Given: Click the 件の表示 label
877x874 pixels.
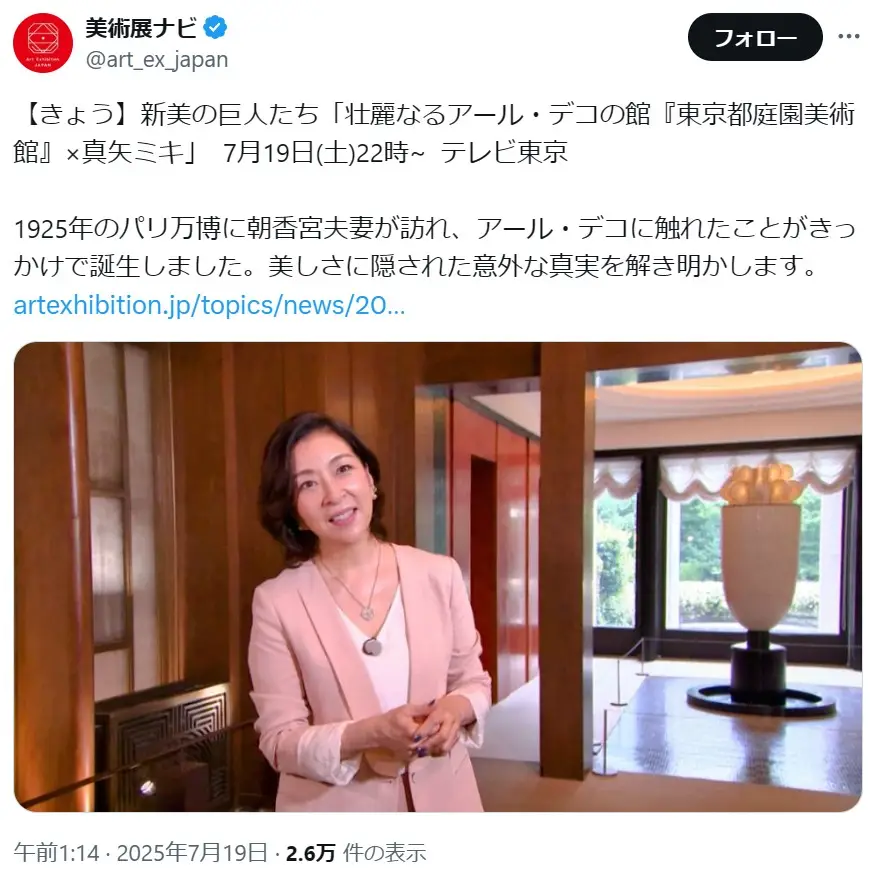Looking at the screenshot, I should tap(384, 853).
